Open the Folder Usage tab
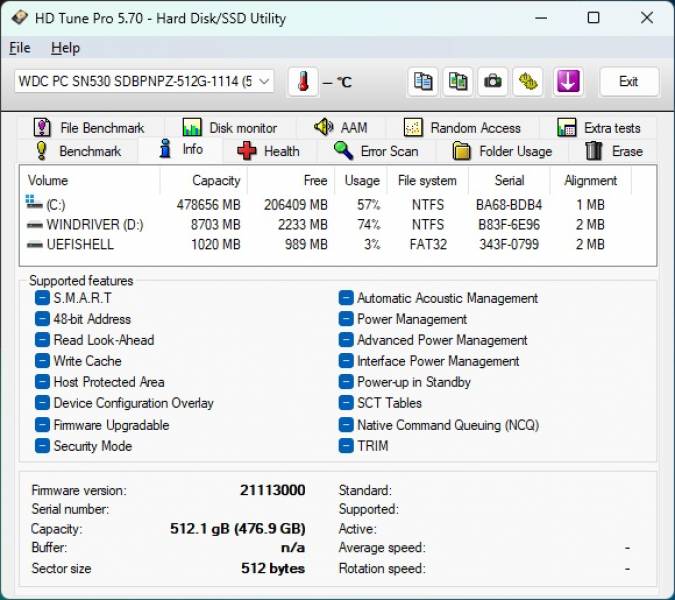The height and width of the screenshot is (600, 675). [x=503, y=151]
